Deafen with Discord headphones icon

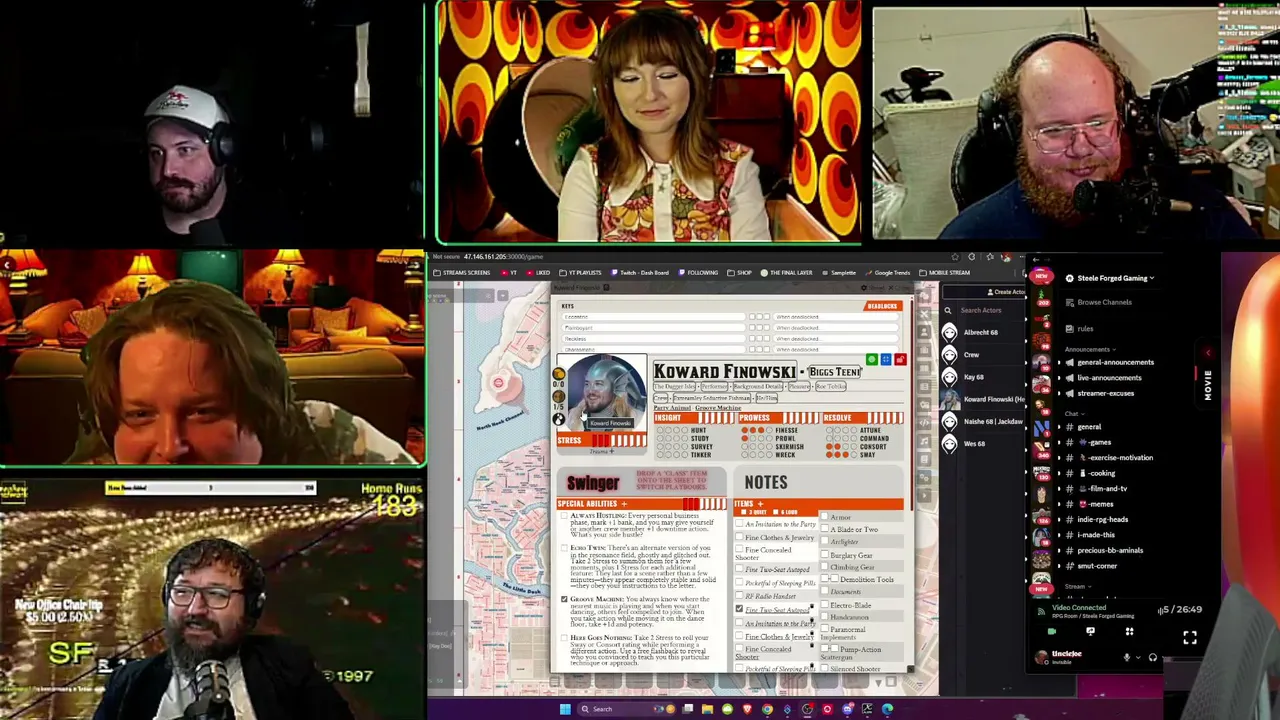(x=1153, y=658)
